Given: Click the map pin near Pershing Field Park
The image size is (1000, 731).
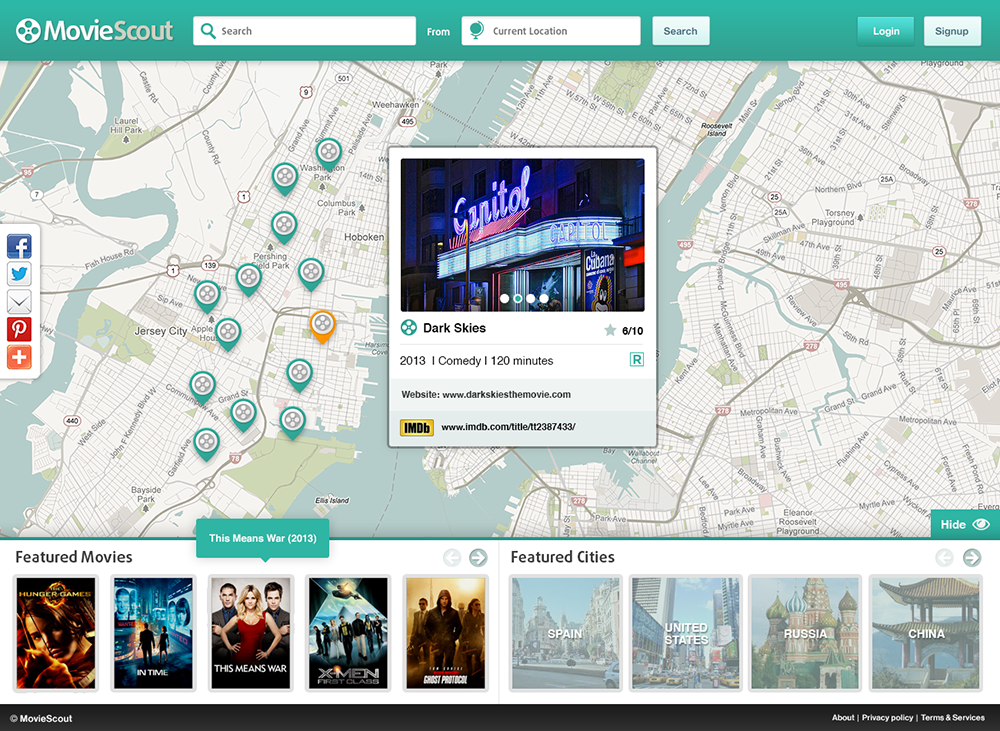Looking at the screenshot, I should (x=249, y=279).
